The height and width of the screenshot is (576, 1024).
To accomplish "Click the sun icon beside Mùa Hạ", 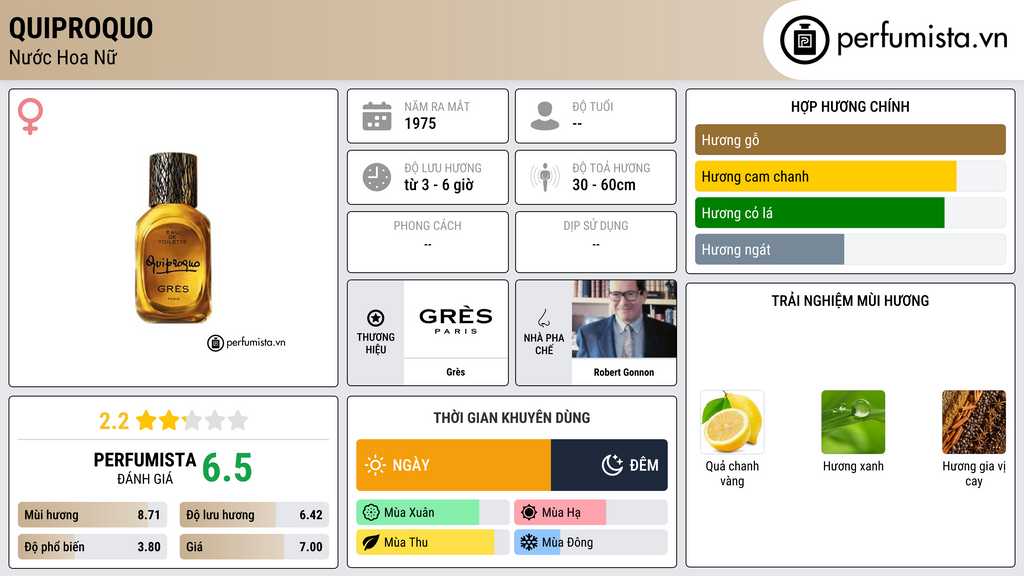I will pos(529,513).
